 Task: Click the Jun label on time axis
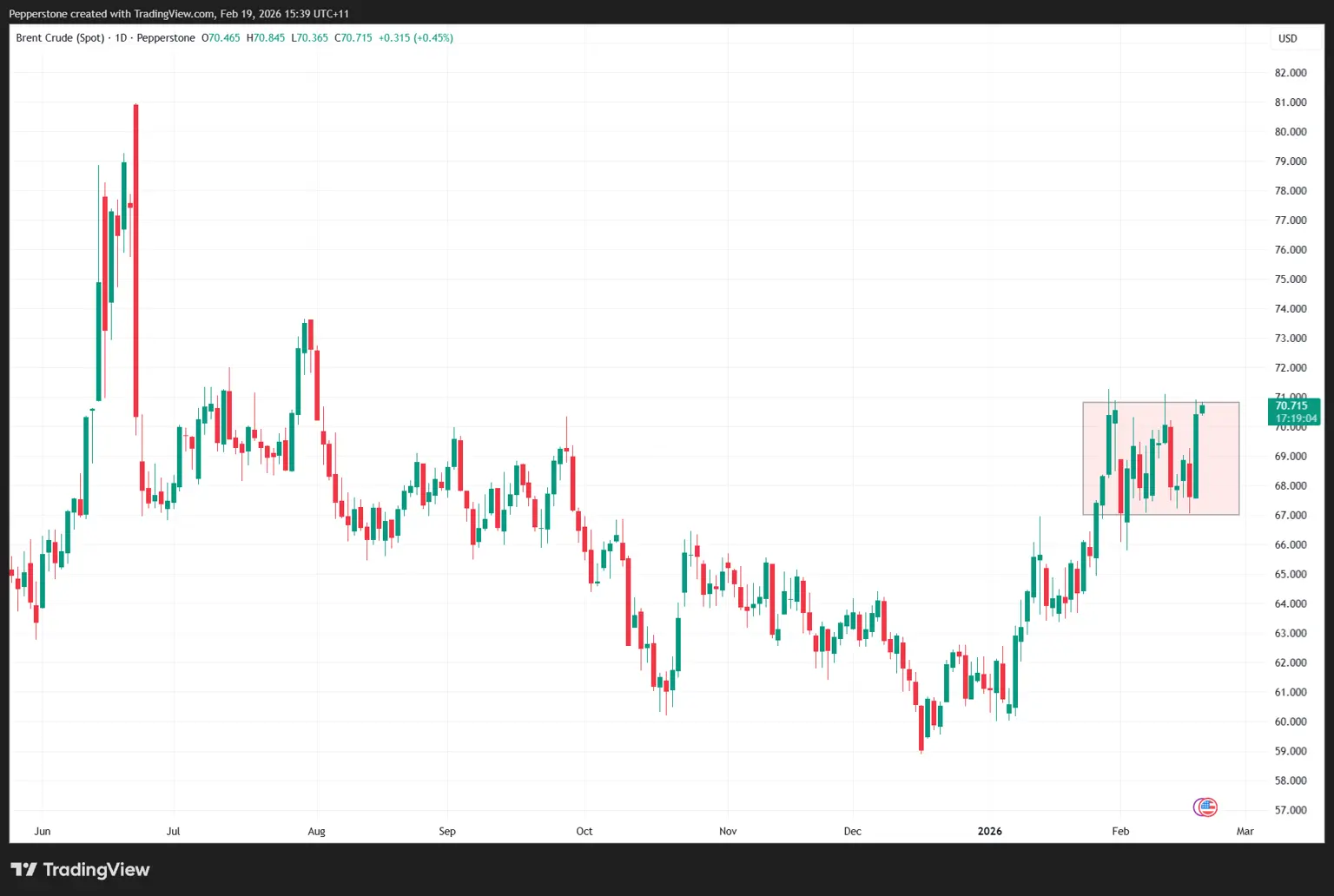coord(43,831)
